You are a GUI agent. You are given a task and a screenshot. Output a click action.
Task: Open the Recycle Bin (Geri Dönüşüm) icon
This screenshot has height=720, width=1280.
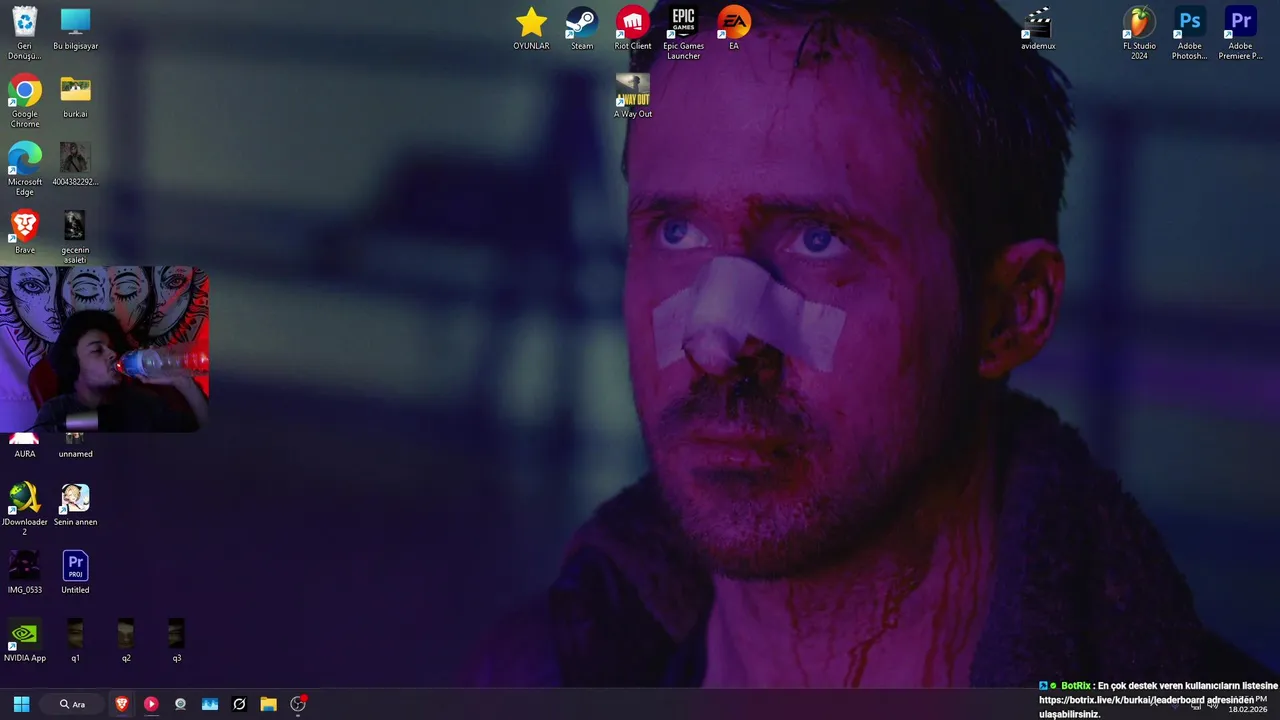(25, 33)
